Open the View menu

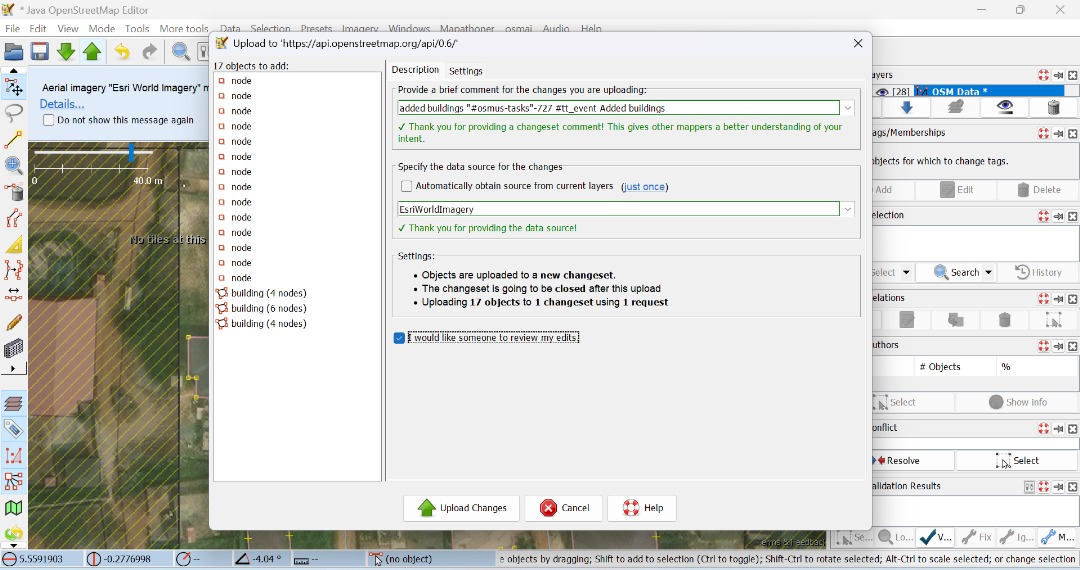(68, 28)
